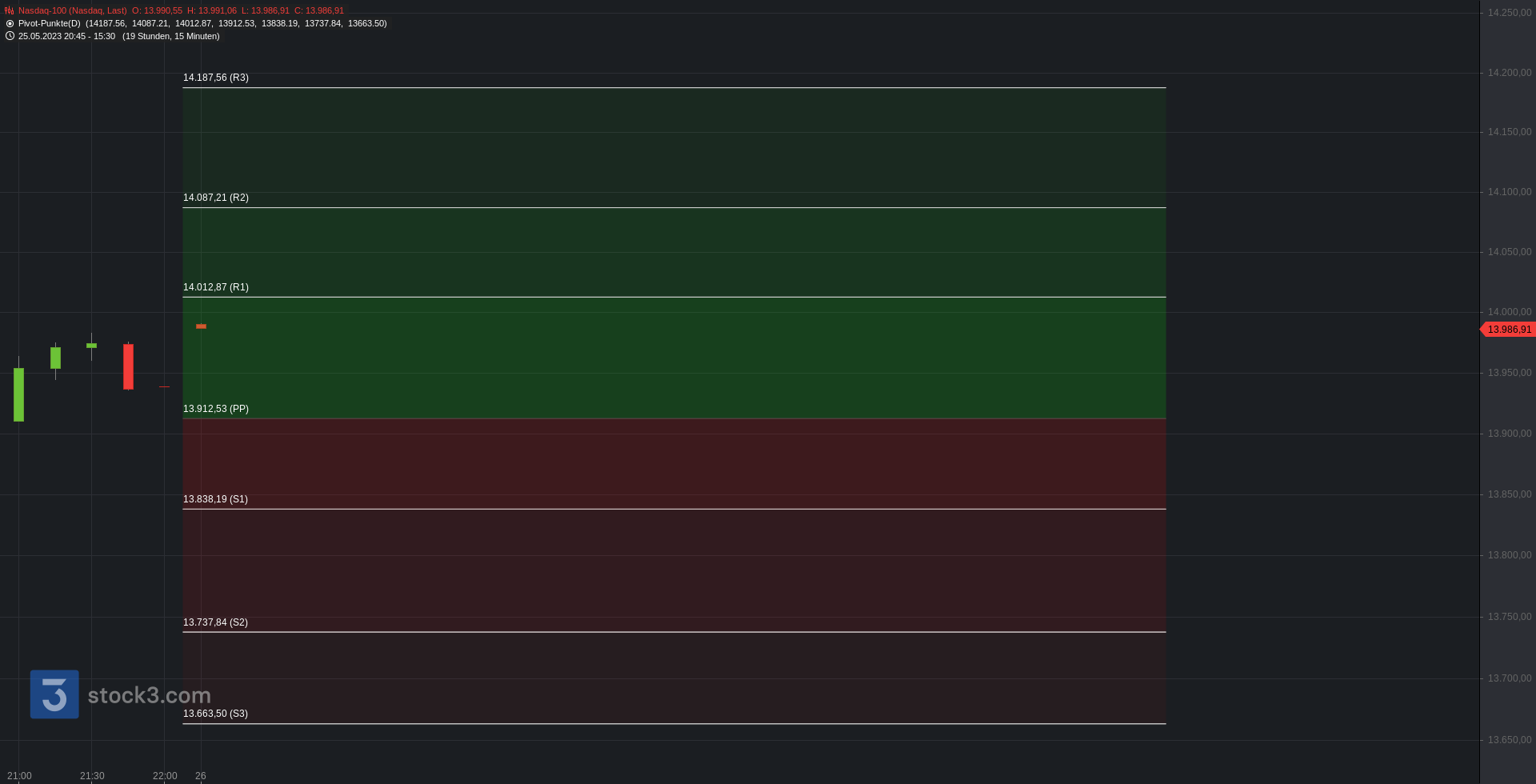Select the tall red candlestick

click(x=128, y=366)
